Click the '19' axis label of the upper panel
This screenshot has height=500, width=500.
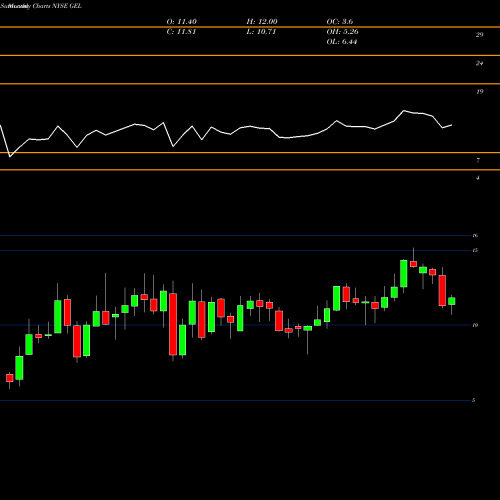(x=479, y=92)
